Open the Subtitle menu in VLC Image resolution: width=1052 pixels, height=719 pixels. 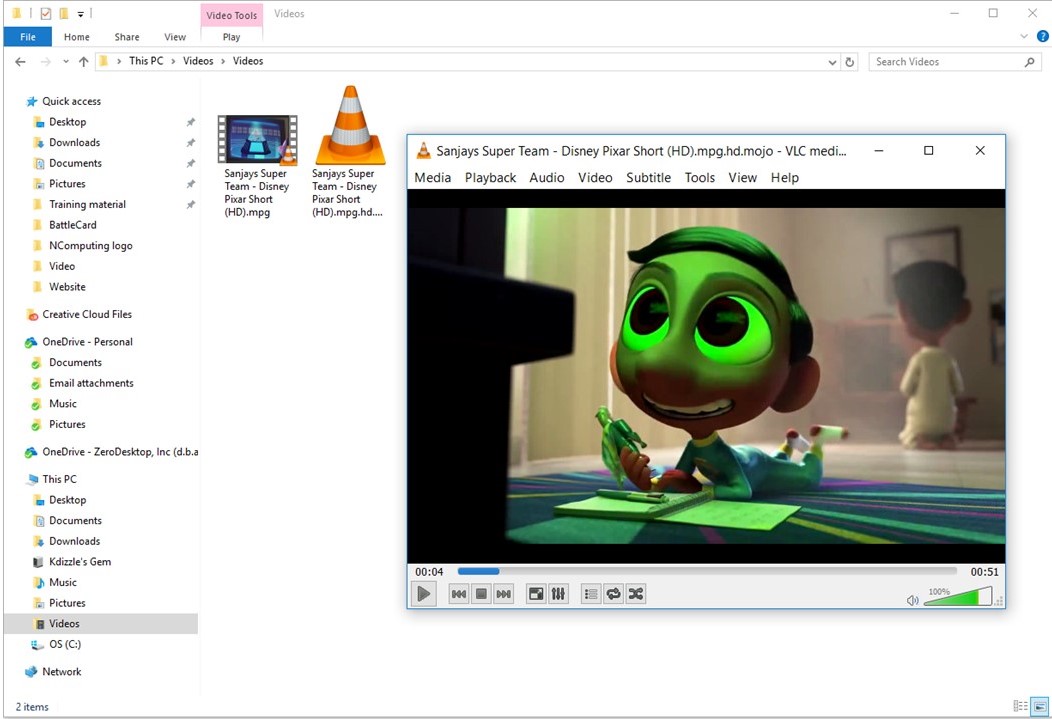click(648, 178)
